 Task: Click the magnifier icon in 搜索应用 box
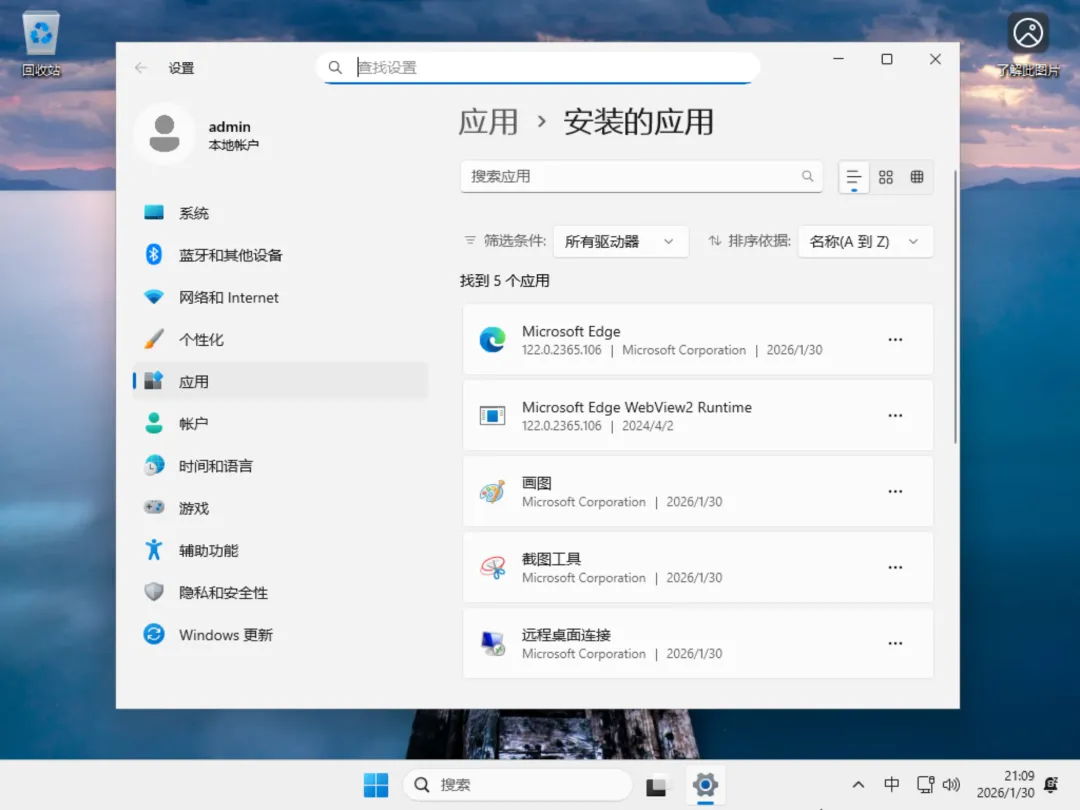click(x=807, y=176)
